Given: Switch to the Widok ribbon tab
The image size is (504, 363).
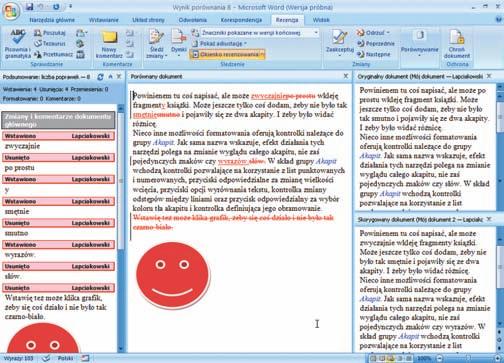Looking at the screenshot, I should pyautogui.click(x=321, y=20).
